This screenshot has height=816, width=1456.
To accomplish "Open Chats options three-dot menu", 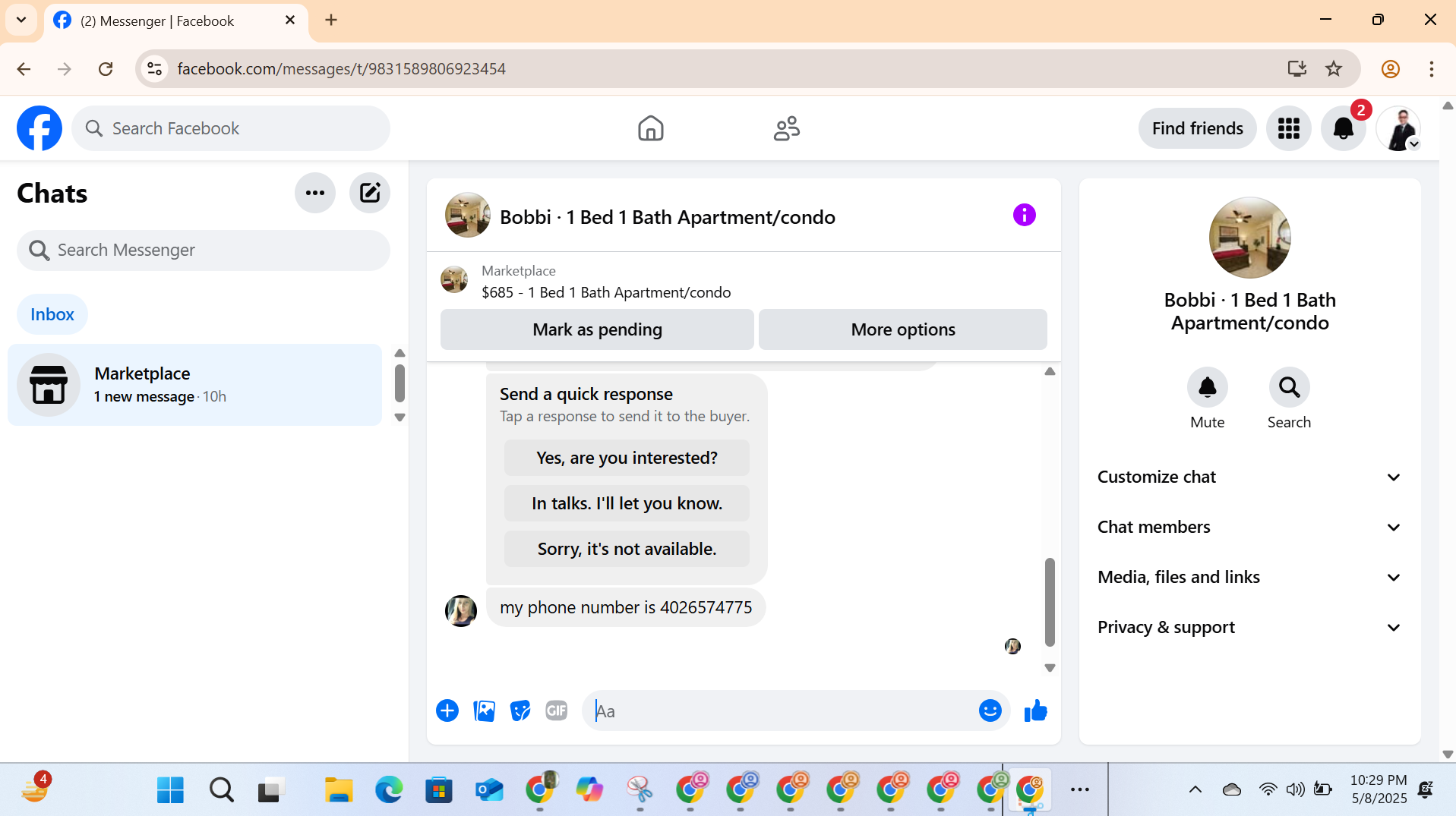I will tap(315, 193).
